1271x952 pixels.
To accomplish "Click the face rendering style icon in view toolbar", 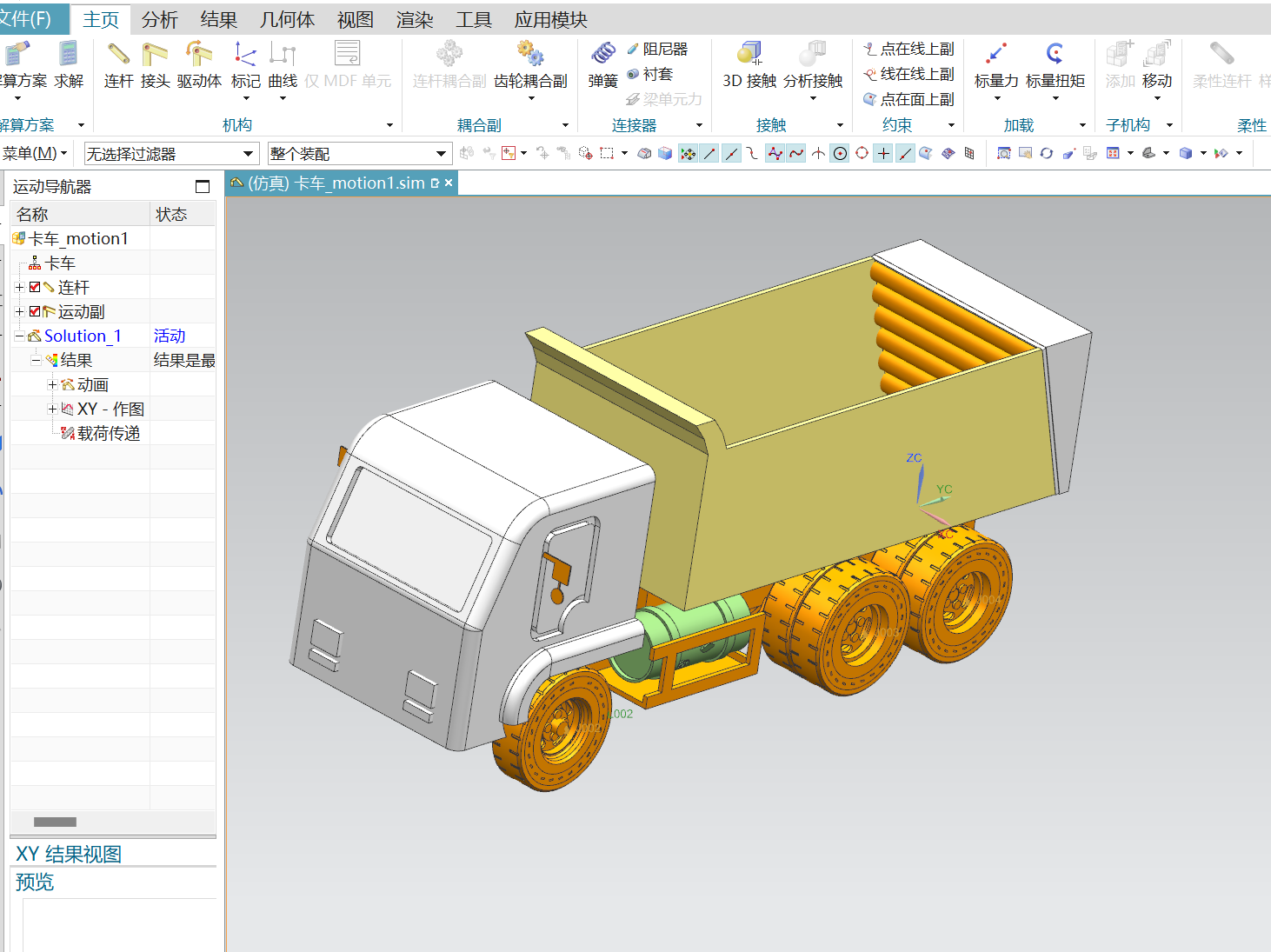I will point(1186,154).
